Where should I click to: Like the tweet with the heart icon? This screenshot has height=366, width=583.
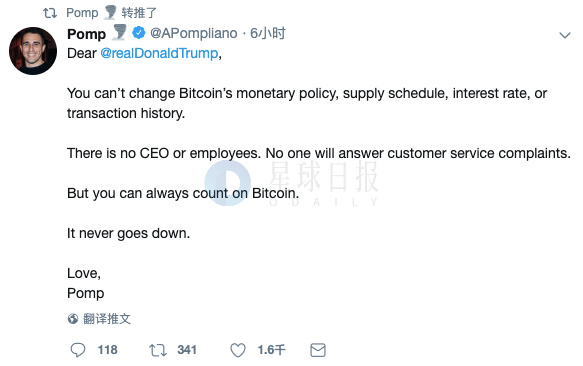[x=238, y=350]
